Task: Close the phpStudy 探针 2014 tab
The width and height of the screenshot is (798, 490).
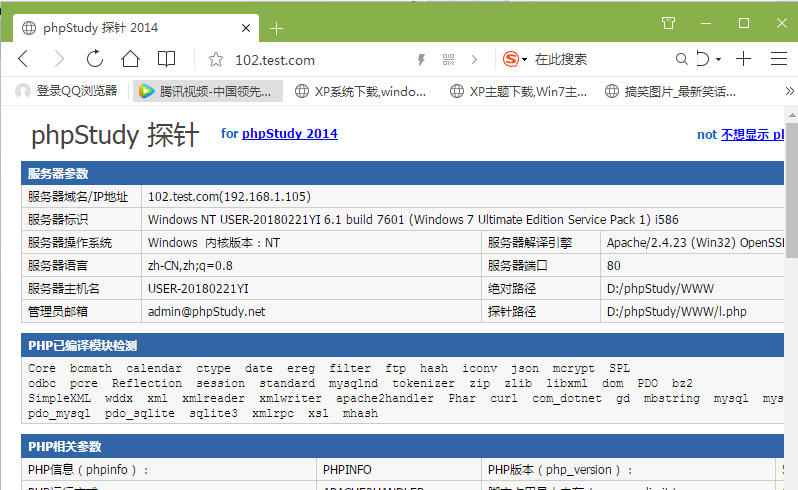Action: pyautogui.click(x=246, y=28)
